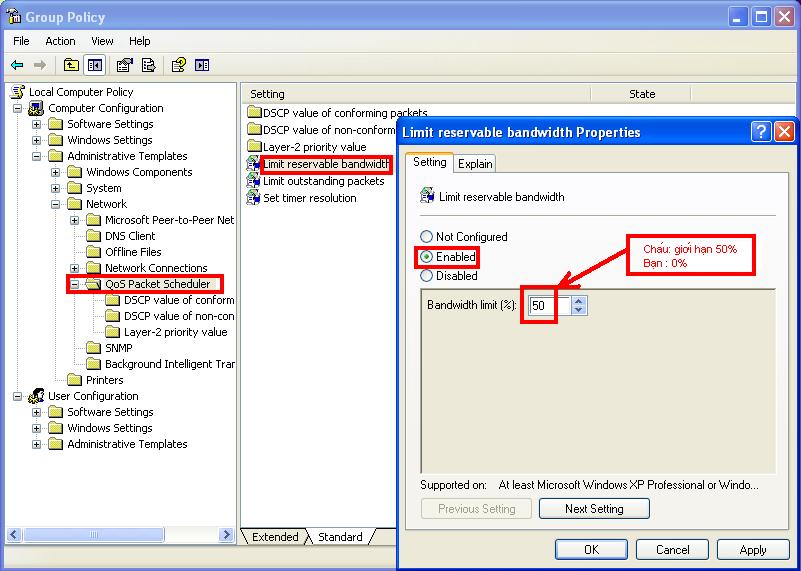The width and height of the screenshot is (801, 571).
Task: Switch to the Extended view tab
Action: (275, 537)
